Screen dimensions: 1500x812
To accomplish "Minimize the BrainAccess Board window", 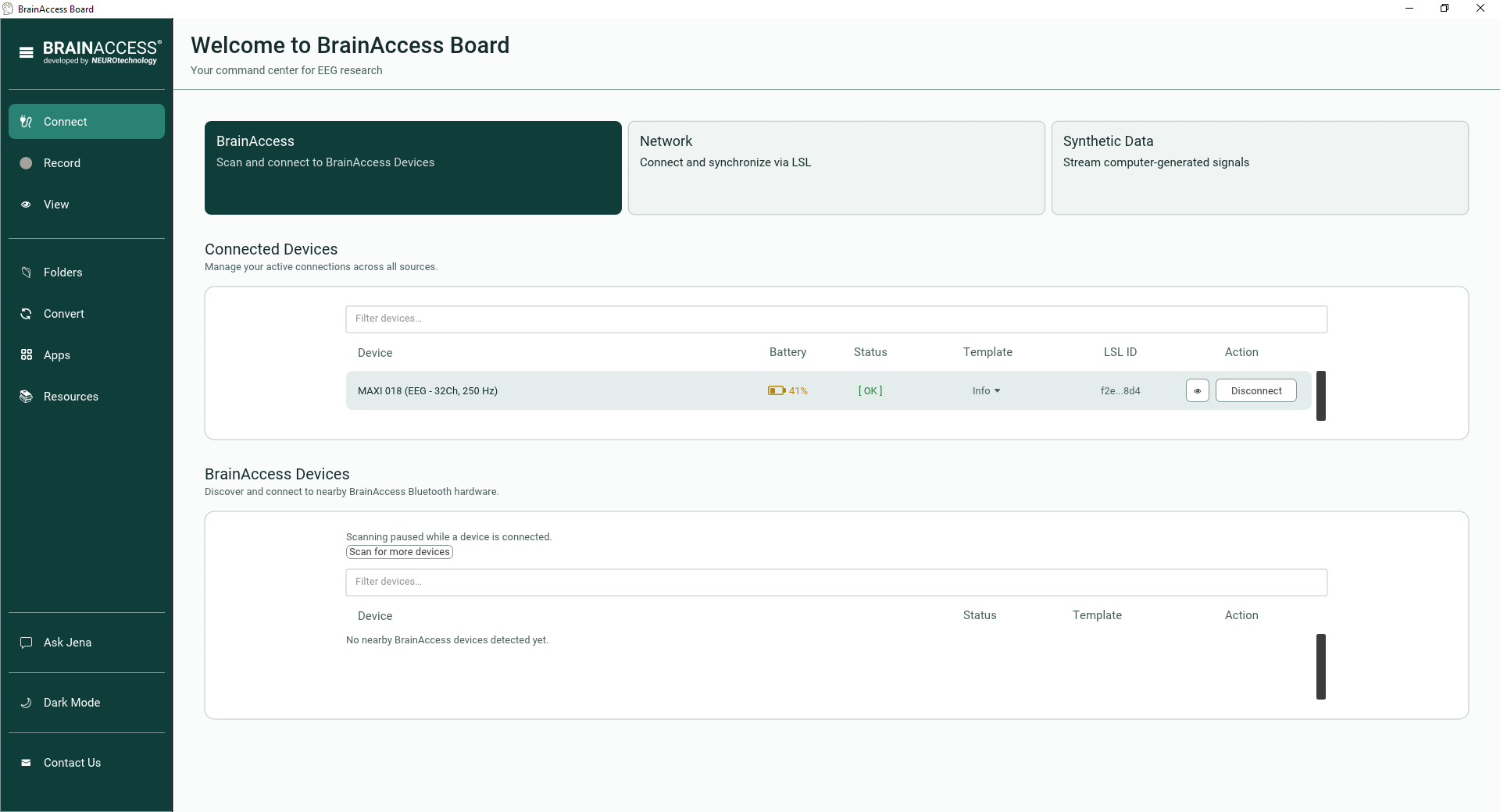I will point(1409,9).
